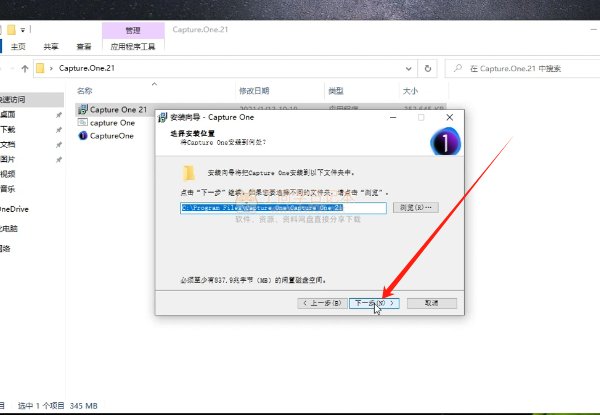The image size is (600, 415).
Task: Select the 'capture One' document file icon
Action: 83,122
